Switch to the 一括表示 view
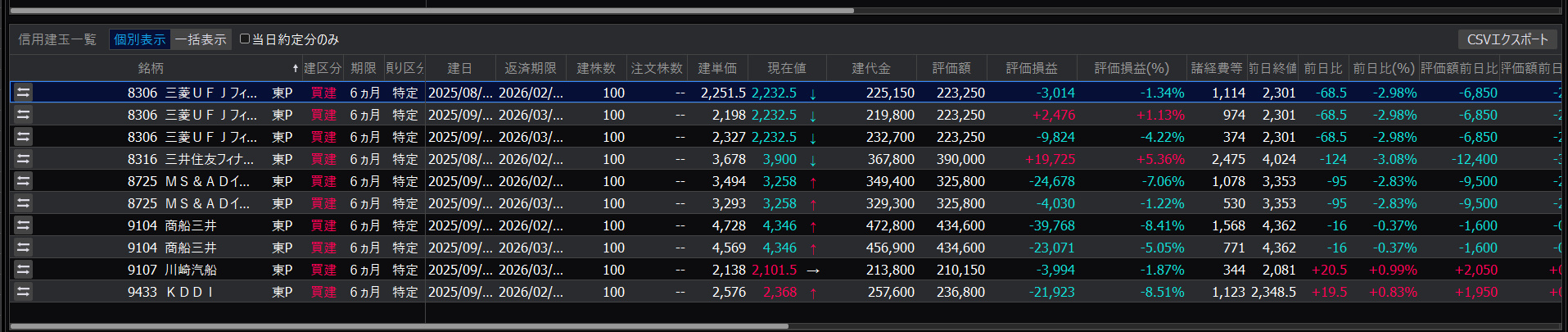The height and width of the screenshot is (332, 1568). click(x=201, y=39)
